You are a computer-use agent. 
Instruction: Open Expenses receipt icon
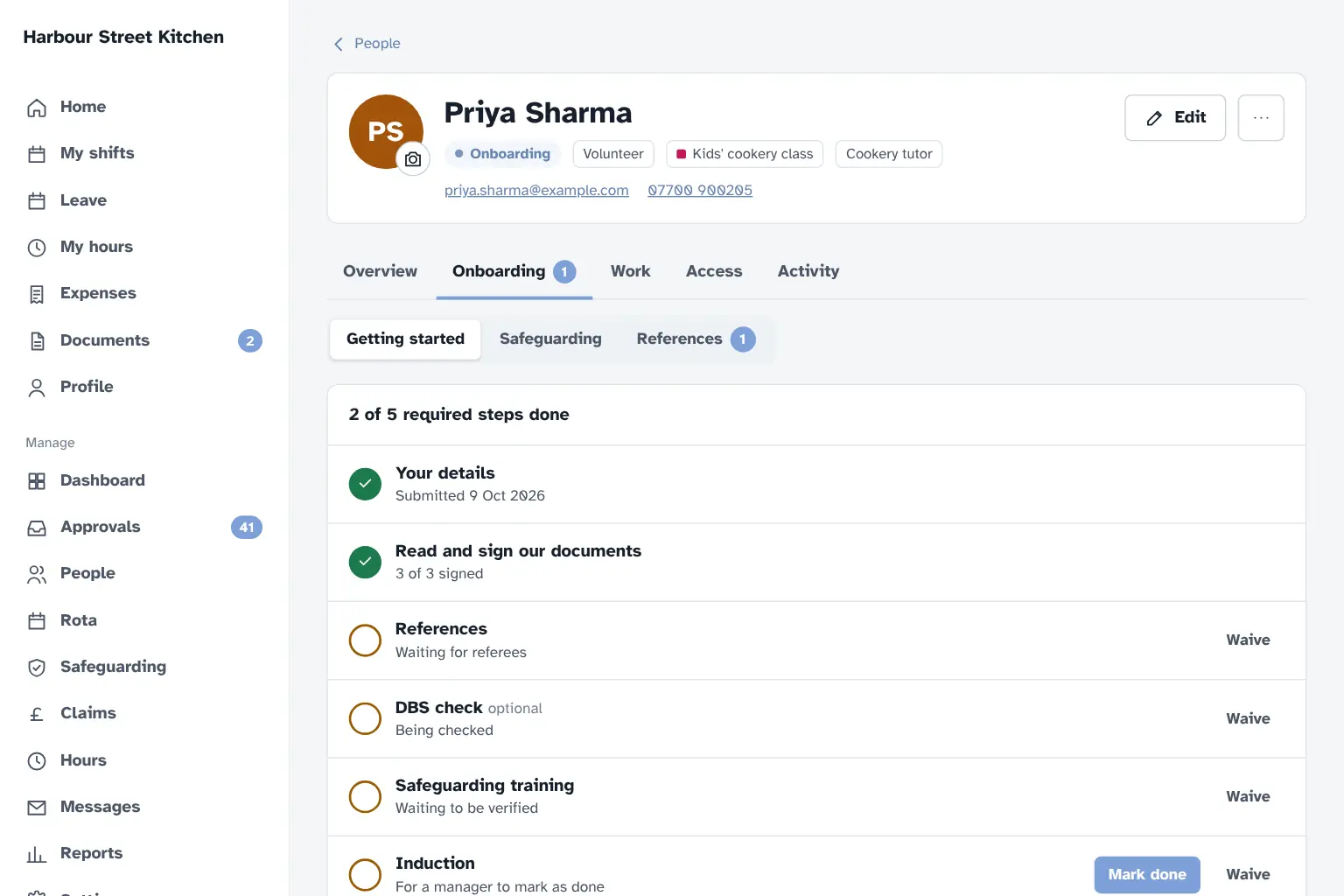(x=37, y=294)
